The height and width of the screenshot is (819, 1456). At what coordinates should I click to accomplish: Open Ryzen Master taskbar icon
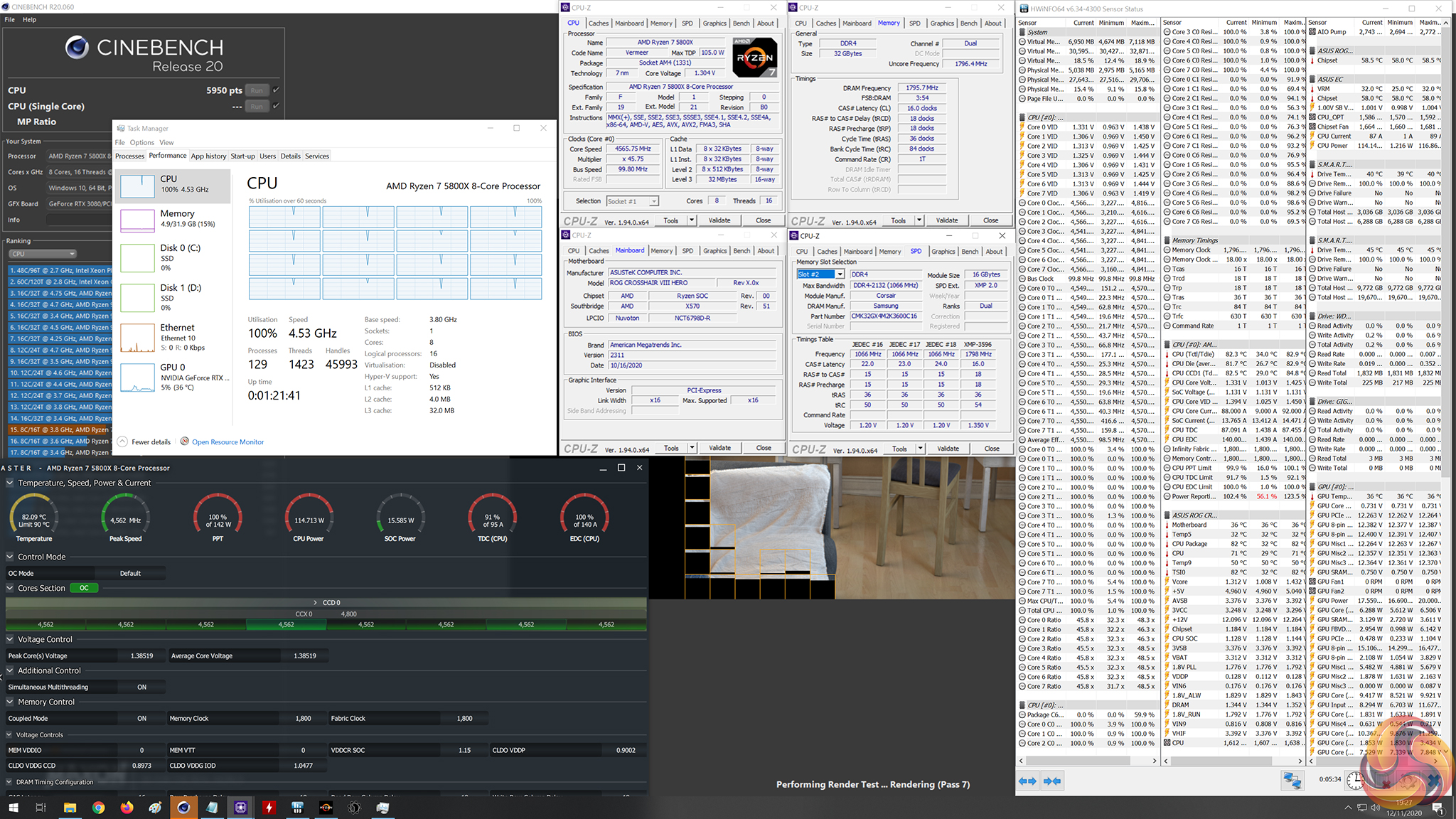pos(326,808)
